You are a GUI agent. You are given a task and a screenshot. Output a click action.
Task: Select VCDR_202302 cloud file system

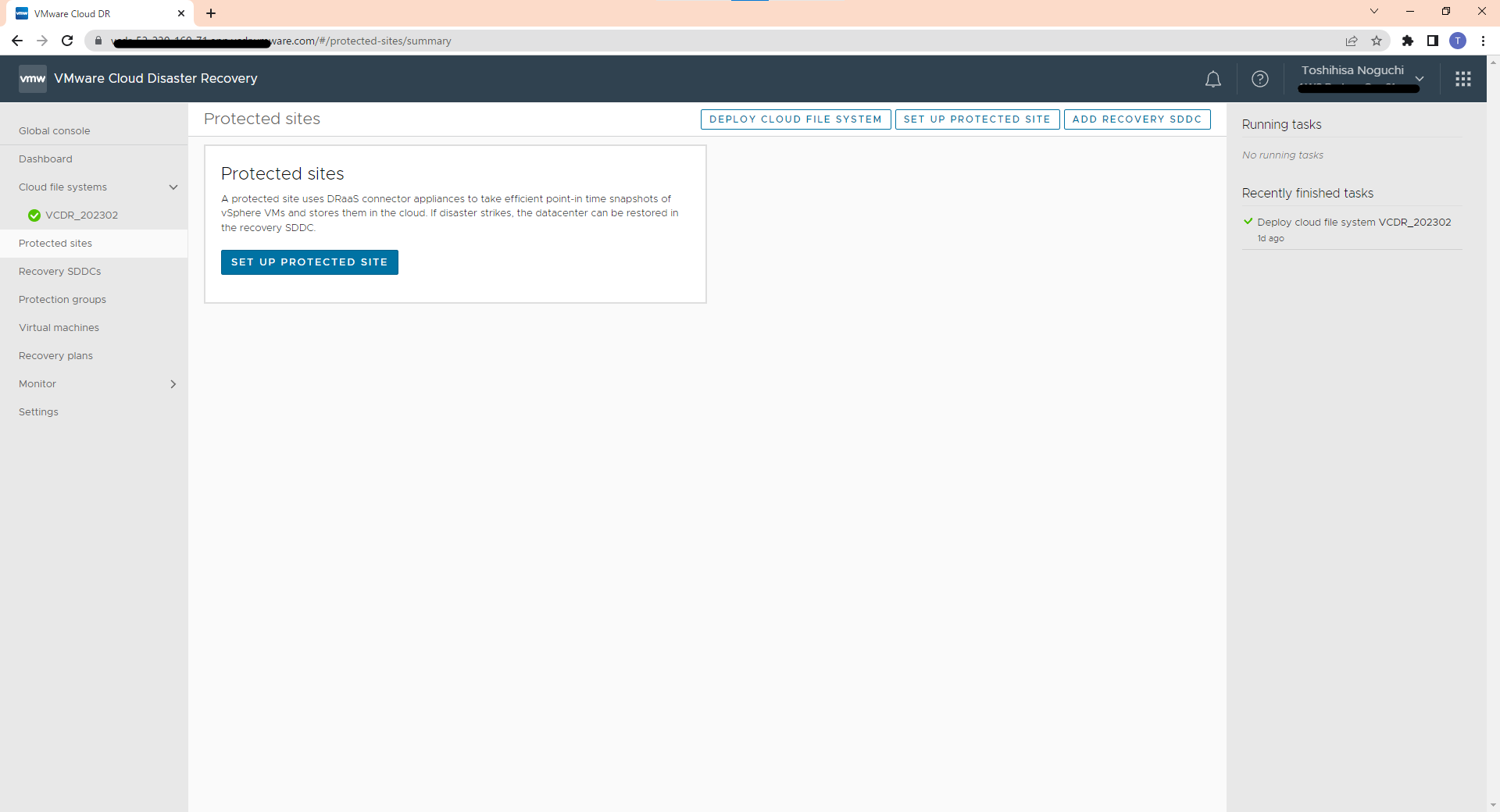click(82, 215)
